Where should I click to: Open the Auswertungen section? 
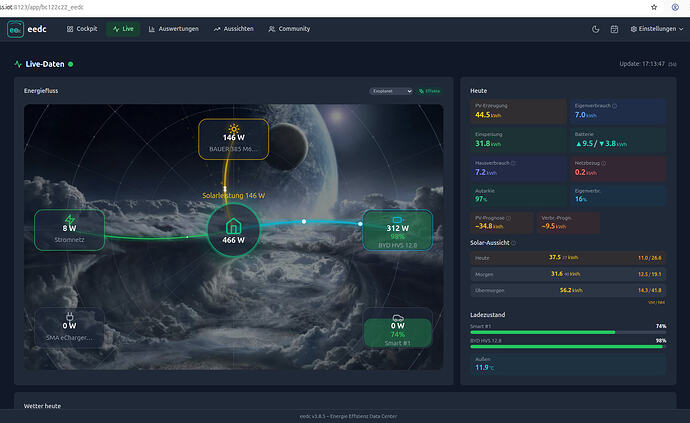173,29
